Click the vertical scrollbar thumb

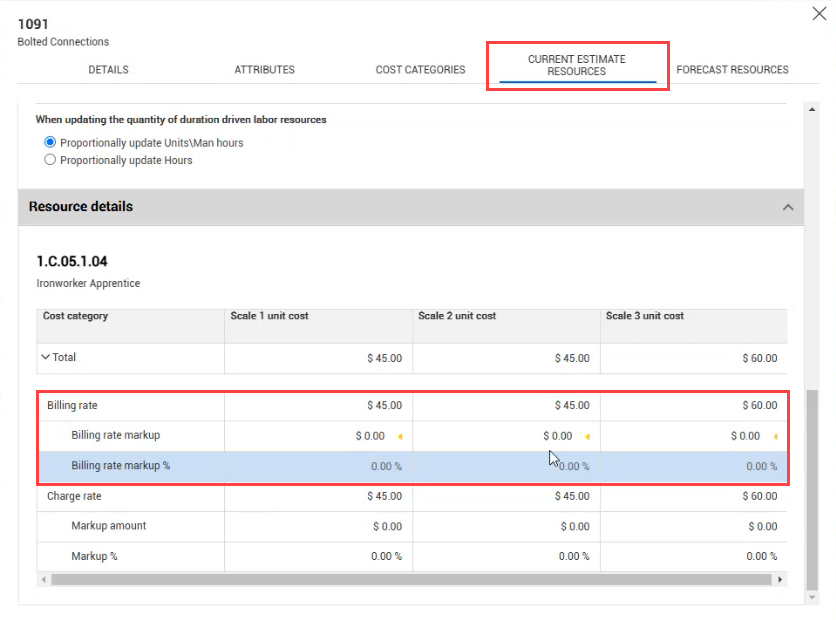812,490
